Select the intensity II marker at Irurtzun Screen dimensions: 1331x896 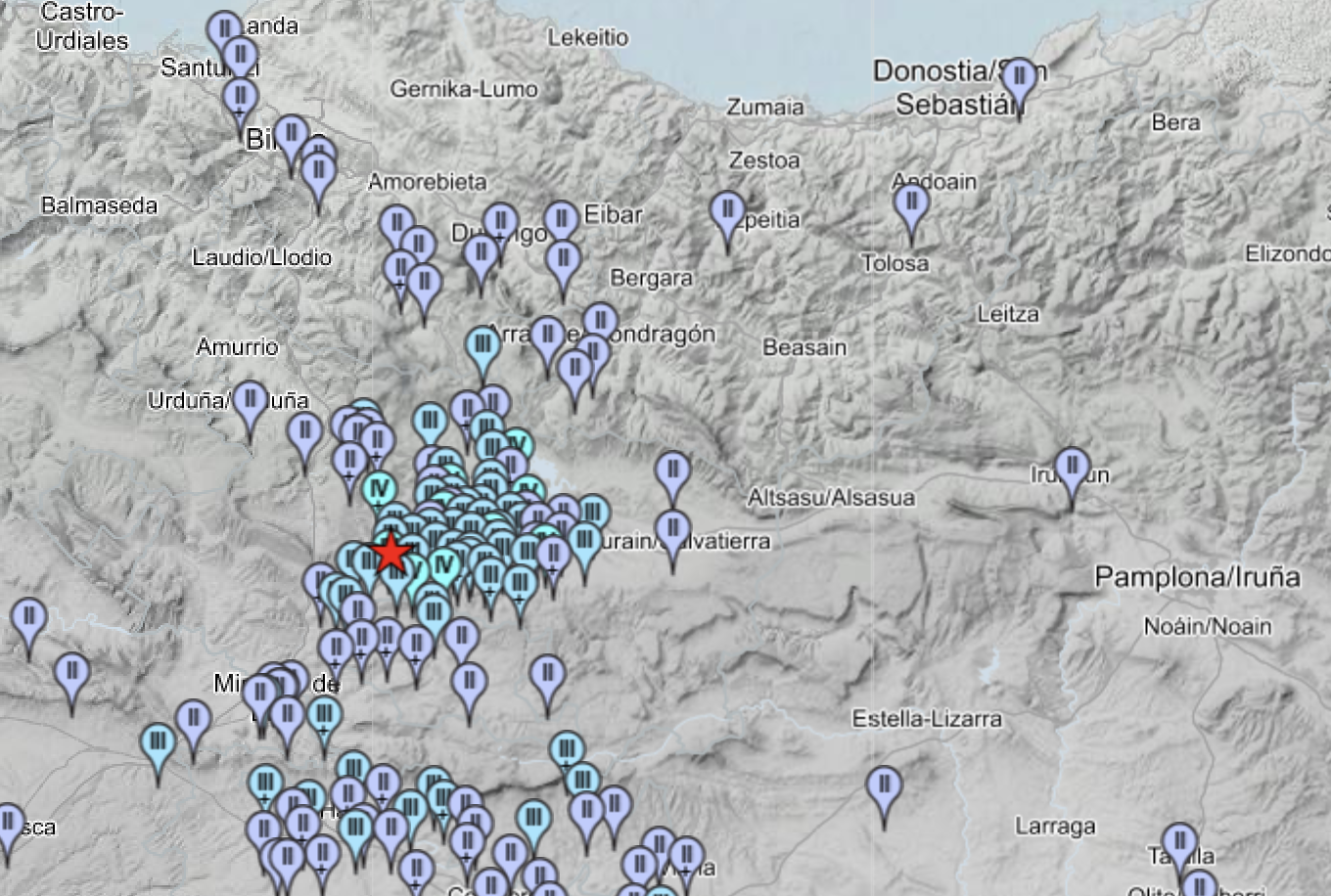[x=1072, y=468]
